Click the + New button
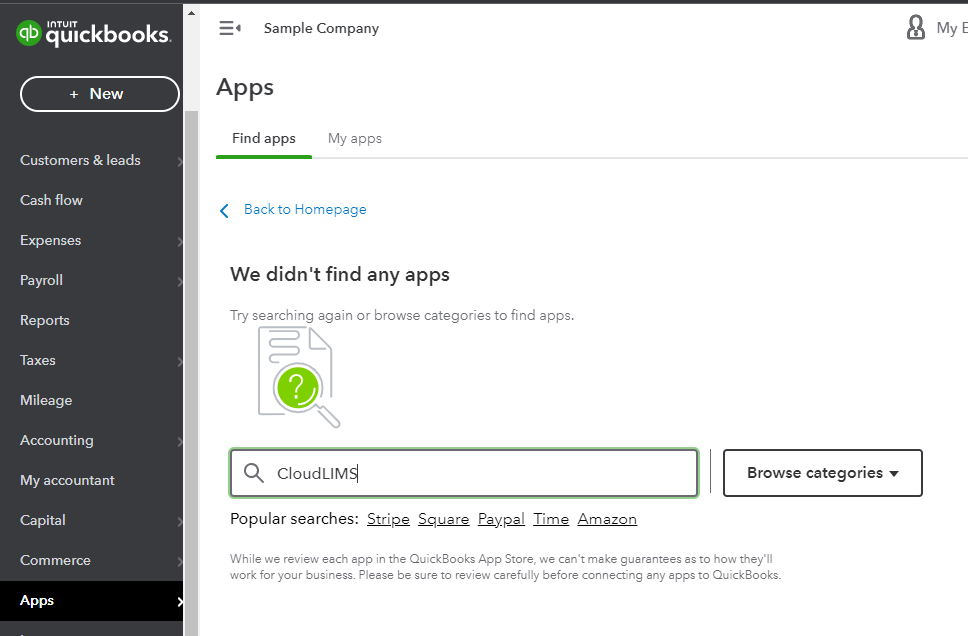The image size is (968, 636). [99, 94]
